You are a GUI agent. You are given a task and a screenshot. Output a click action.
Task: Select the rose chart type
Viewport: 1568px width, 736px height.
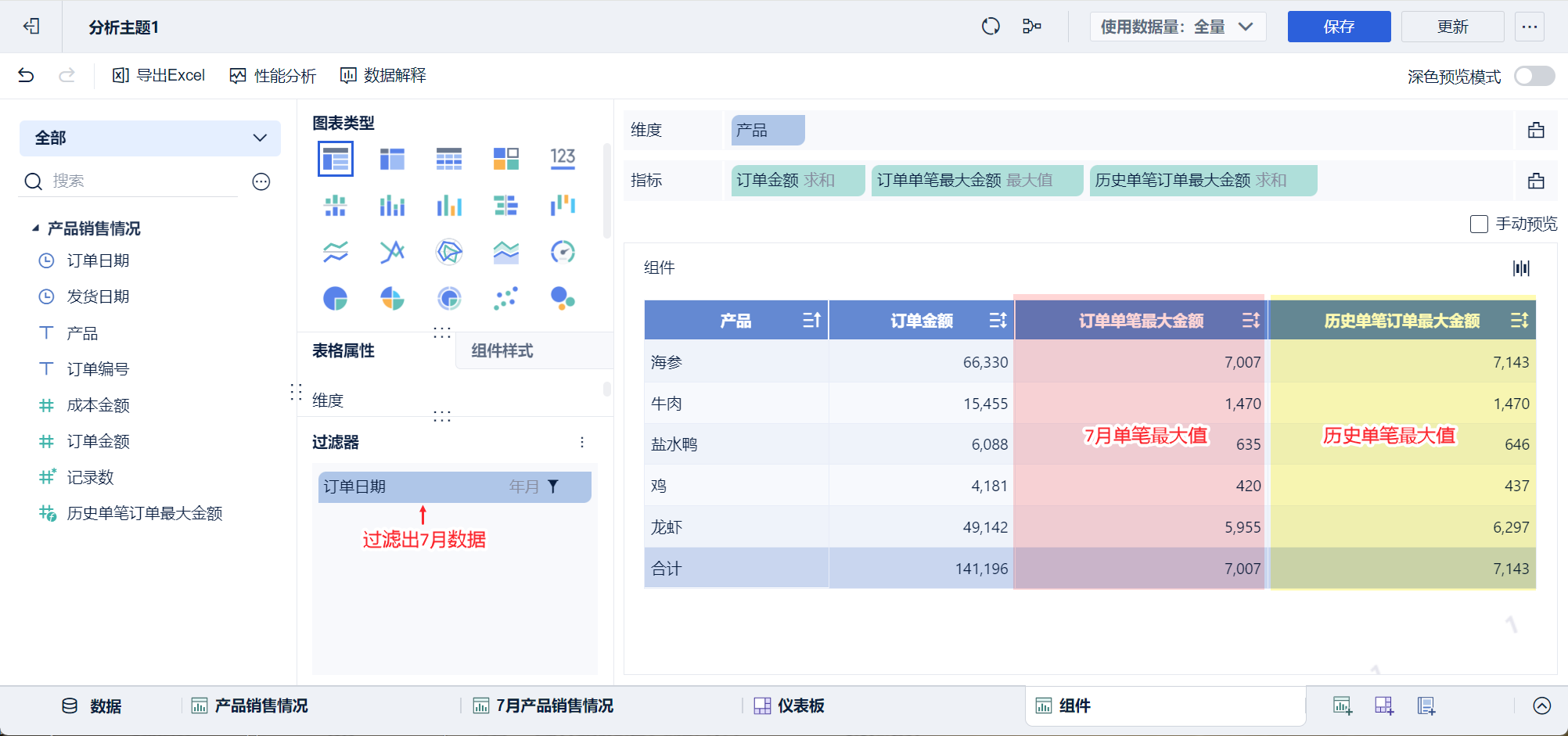tap(392, 298)
